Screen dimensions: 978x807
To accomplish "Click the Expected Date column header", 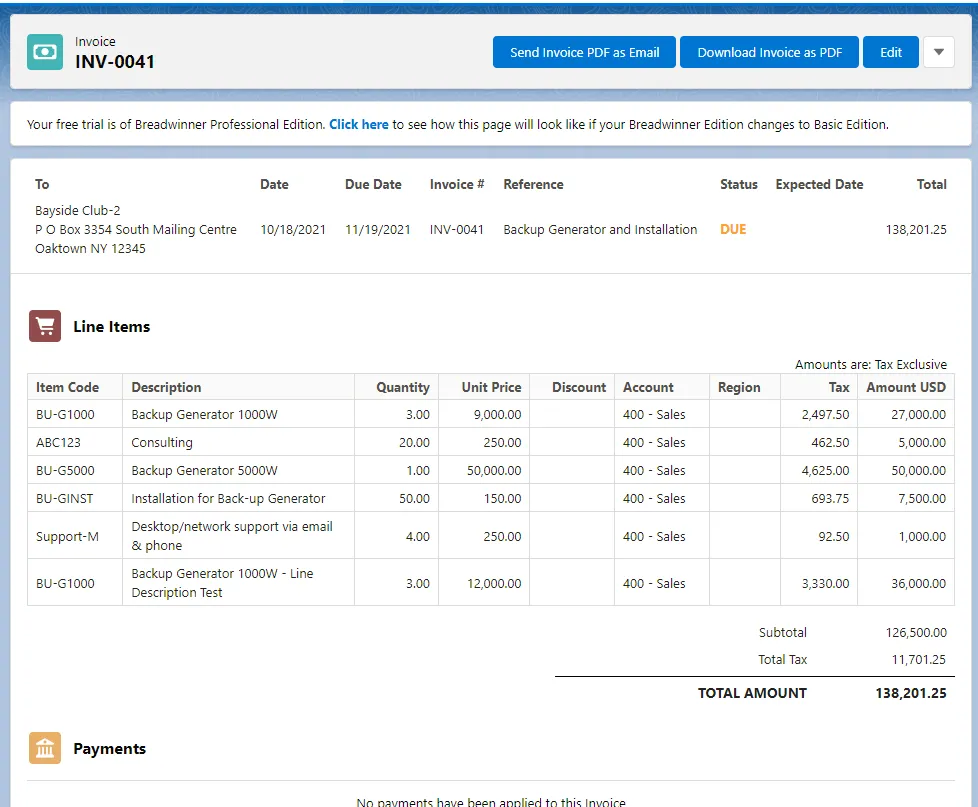I will pyautogui.click(x=819, y=185).
